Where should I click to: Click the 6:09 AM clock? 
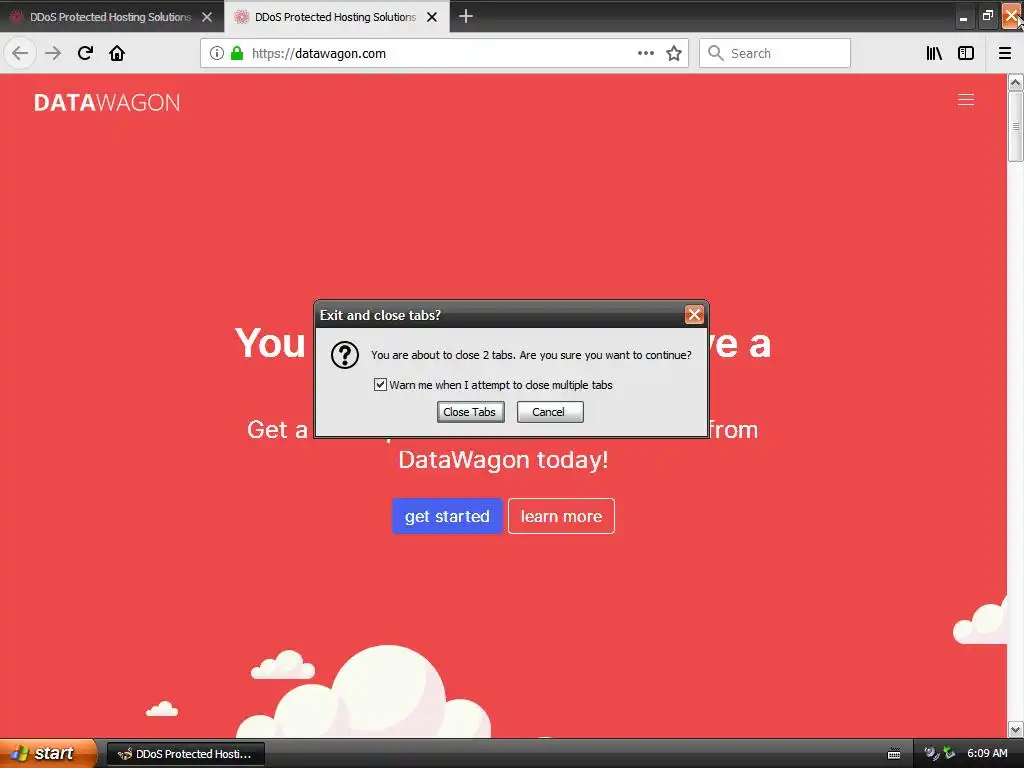[987, 753]
